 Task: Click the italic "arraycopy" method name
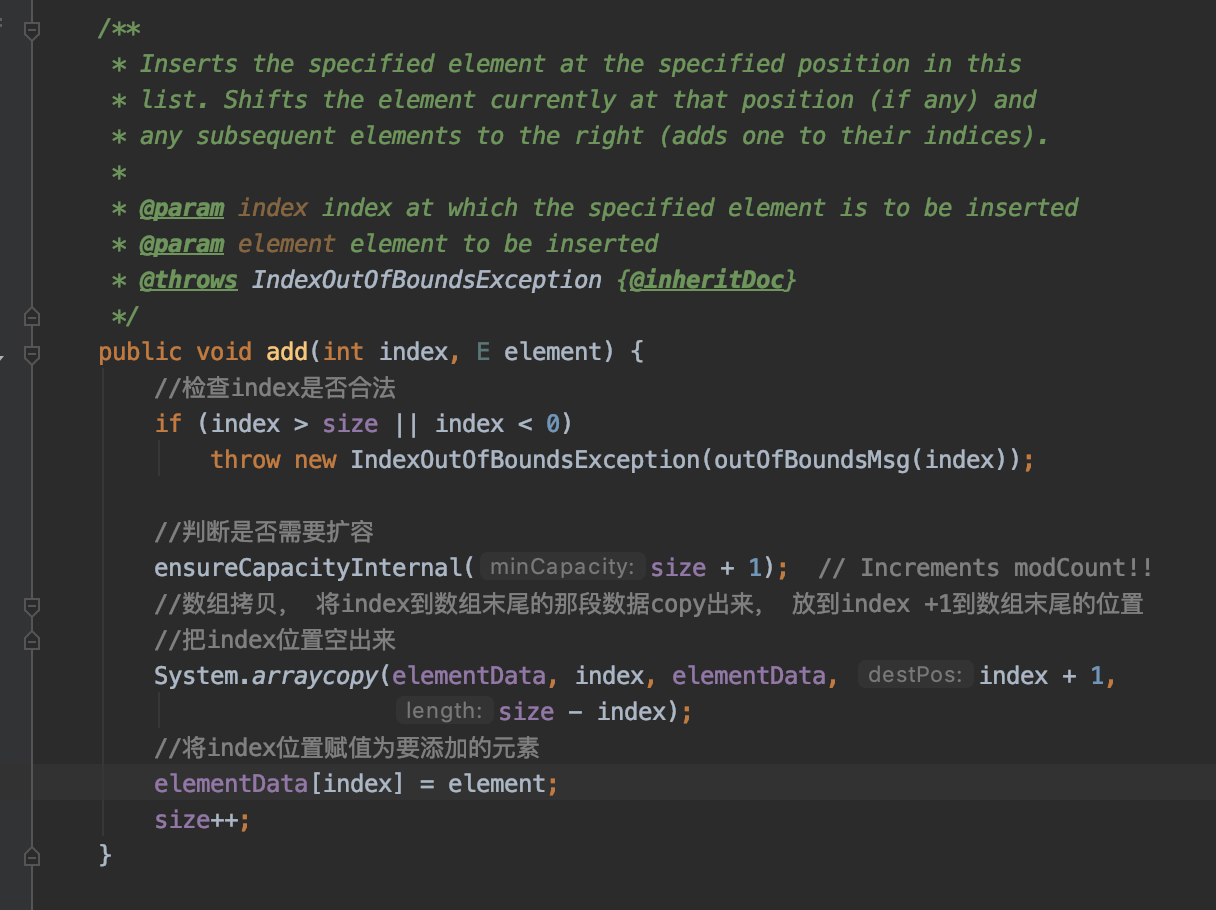(x=315, y=676)
